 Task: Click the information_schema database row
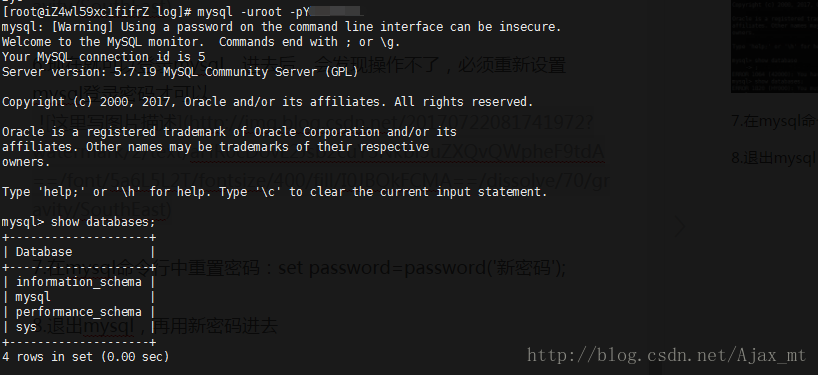point(79,282)
